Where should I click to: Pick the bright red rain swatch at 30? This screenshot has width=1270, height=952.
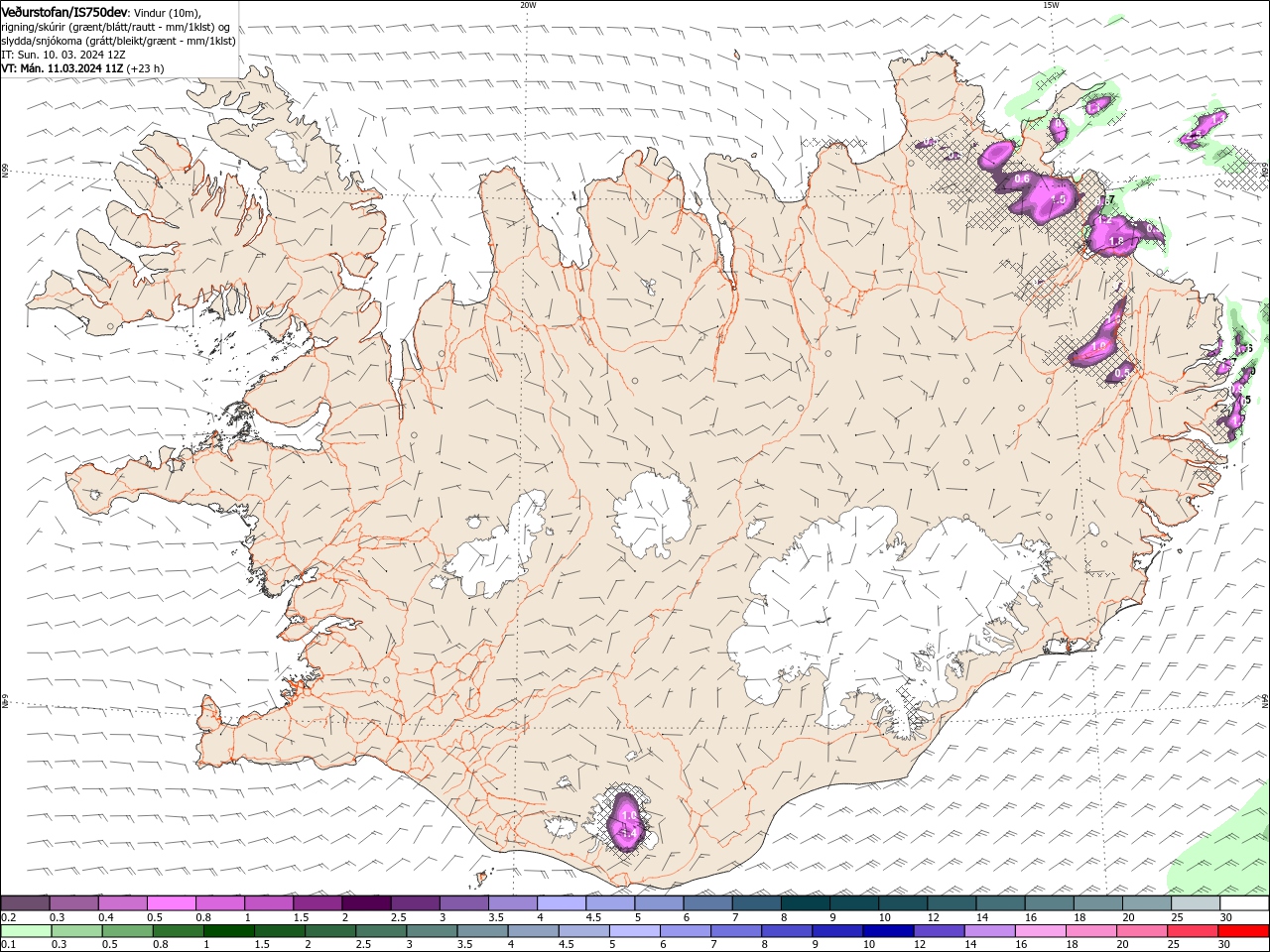(x=1243, y=930)
